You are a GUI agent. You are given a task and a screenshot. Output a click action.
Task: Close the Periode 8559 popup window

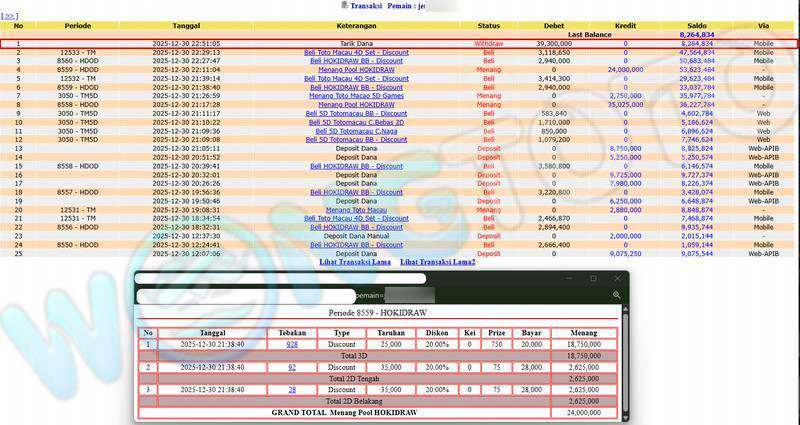click(618, 278)
